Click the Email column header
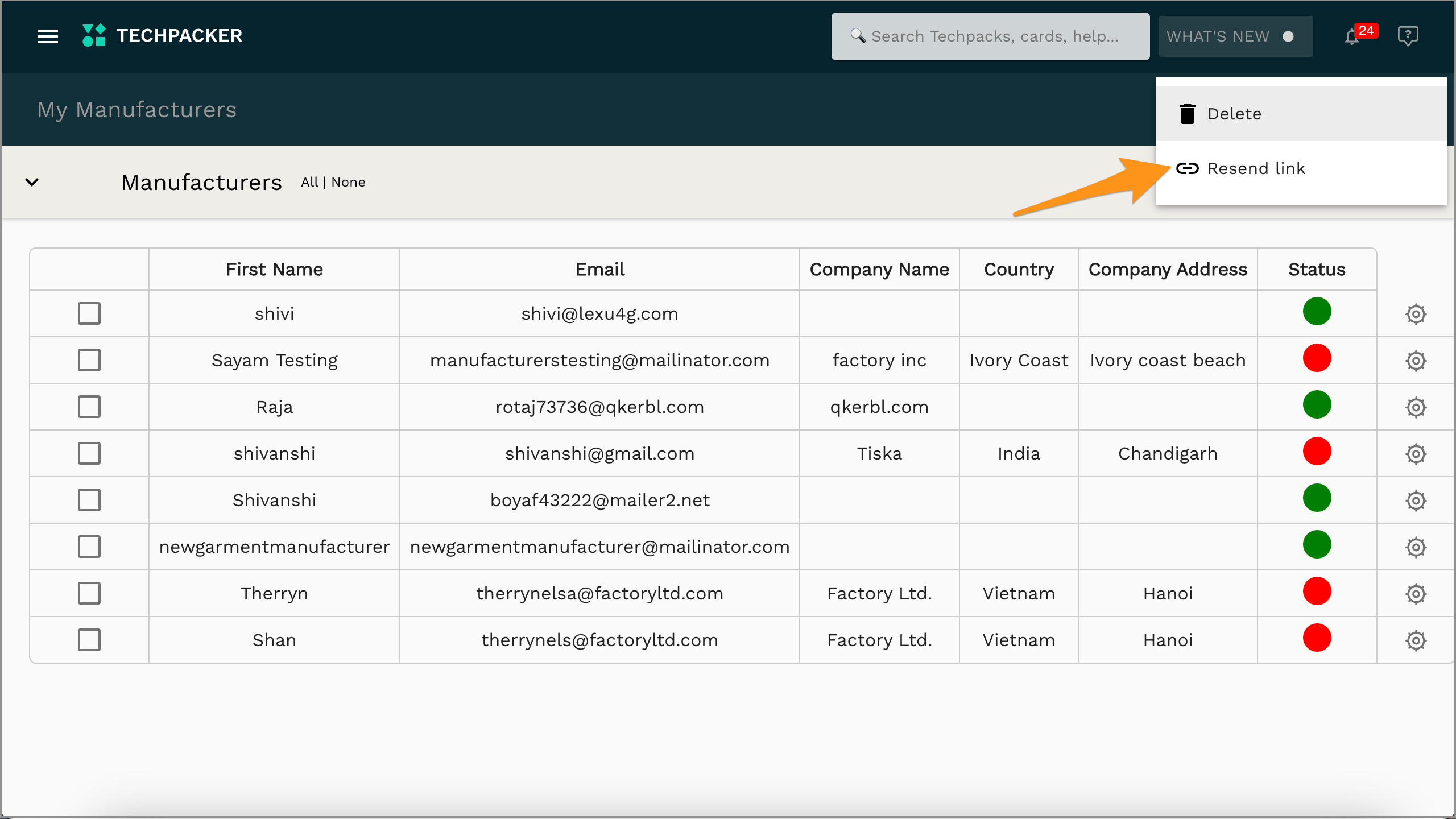Image resolution: width=1456 pixels, height=819 pixels. click(599, 269)
